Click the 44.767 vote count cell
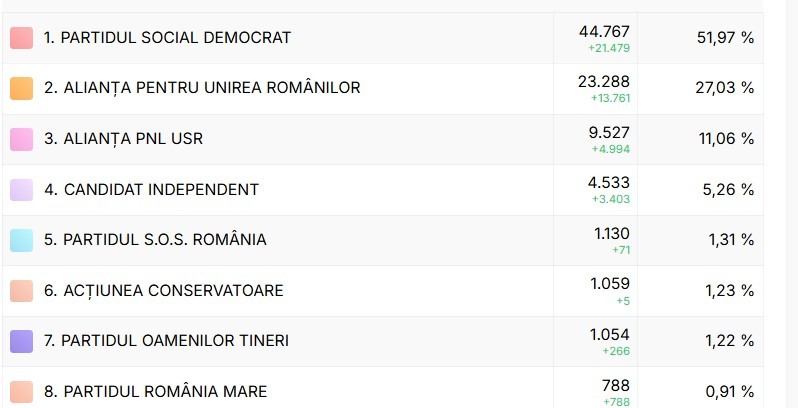Screen dimensions: 798x408 [x=604, y=32]
